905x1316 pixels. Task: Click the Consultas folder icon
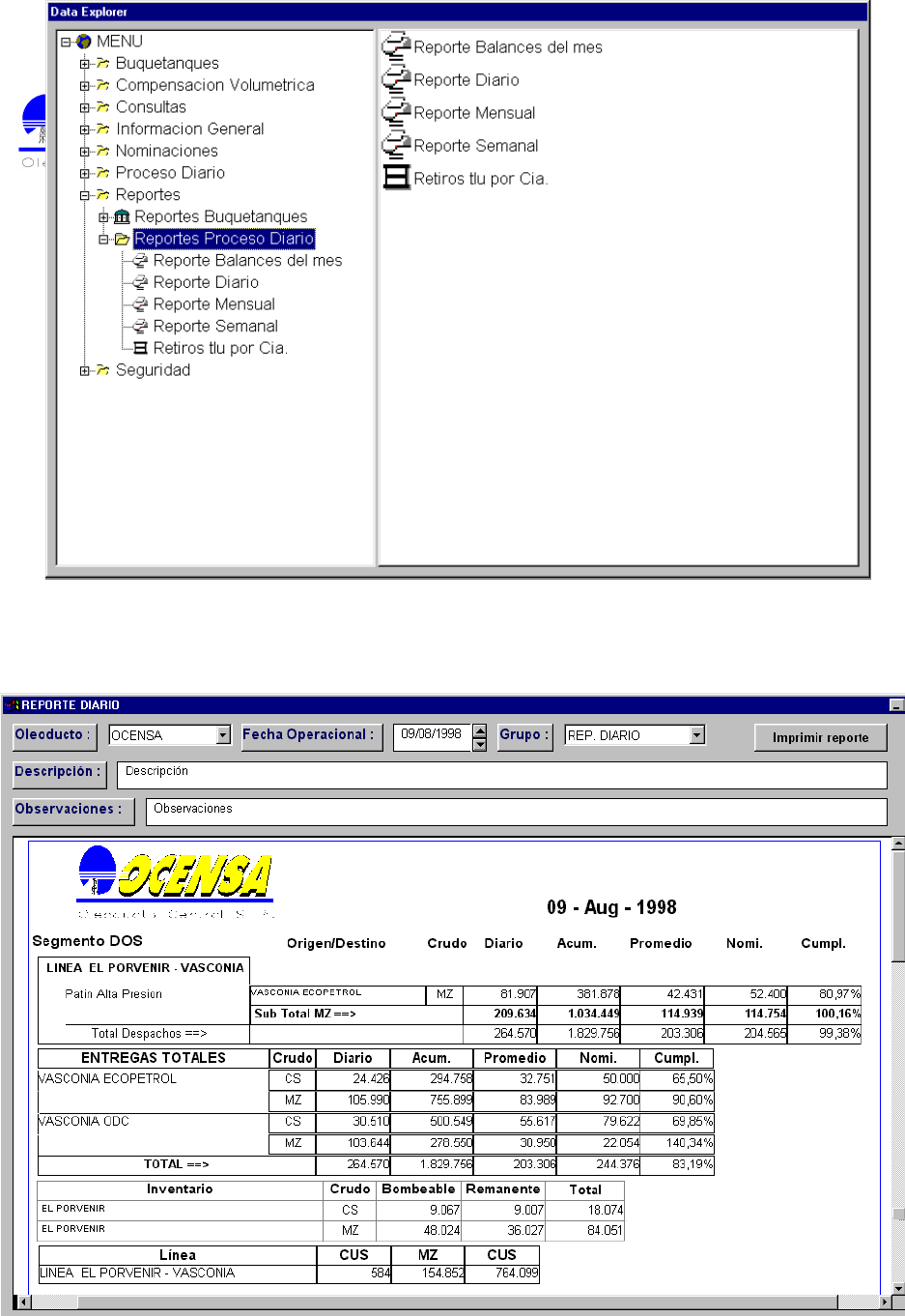[102, 107]
